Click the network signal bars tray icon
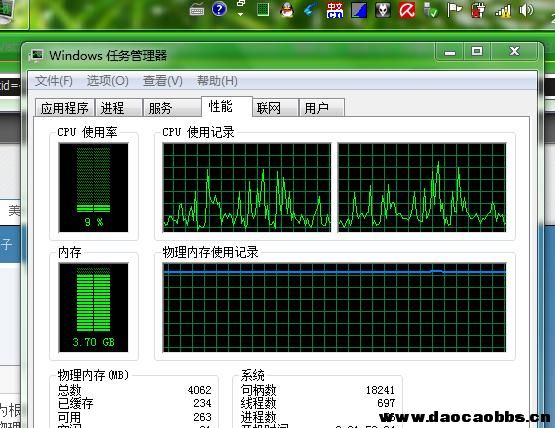Image resolution: width=555 pixels, height=428 pixels. coord(503,11)
